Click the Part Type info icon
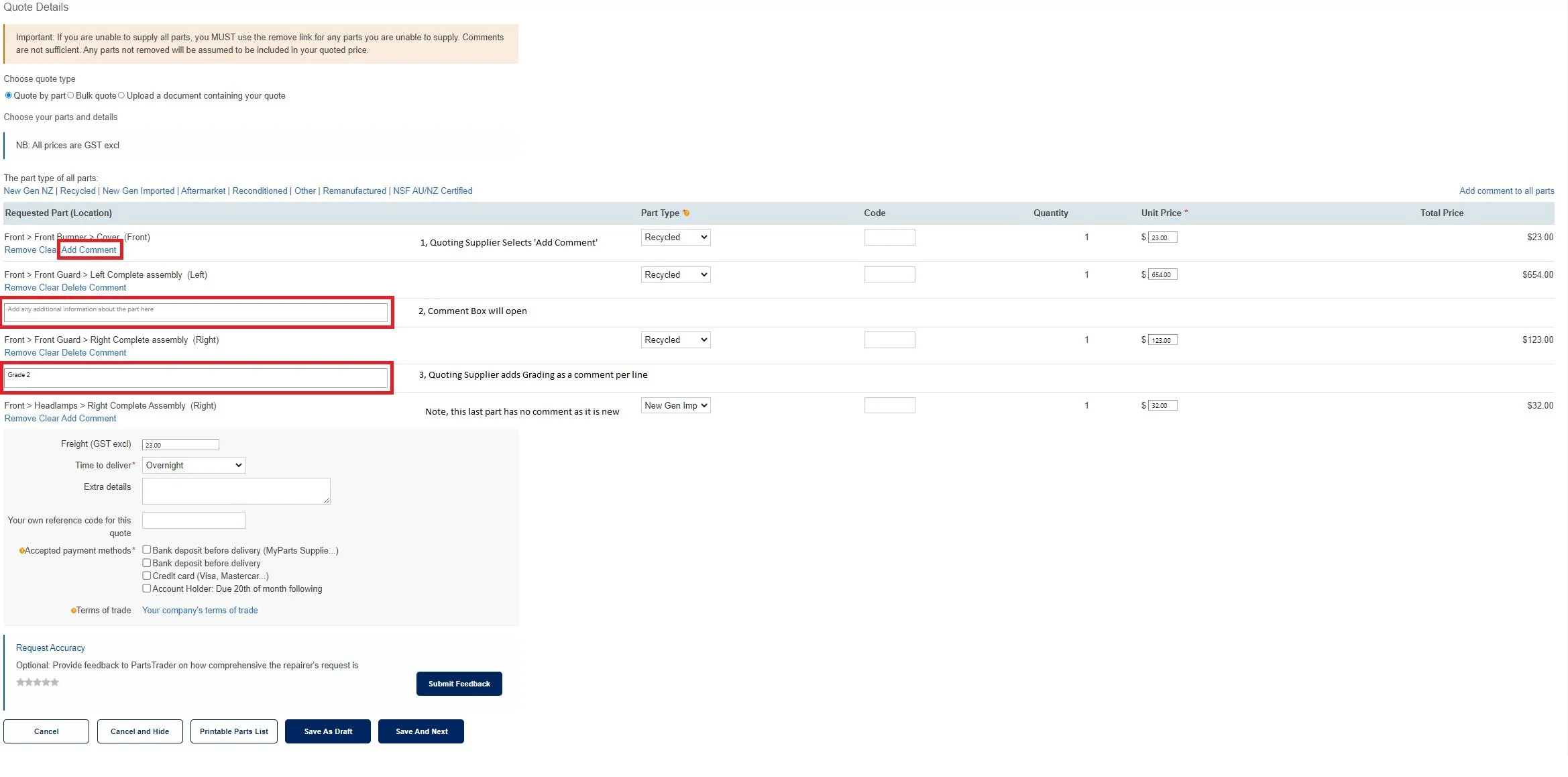Image resolution: width=1568 pixels, height=777 pixels. (686, 213)
